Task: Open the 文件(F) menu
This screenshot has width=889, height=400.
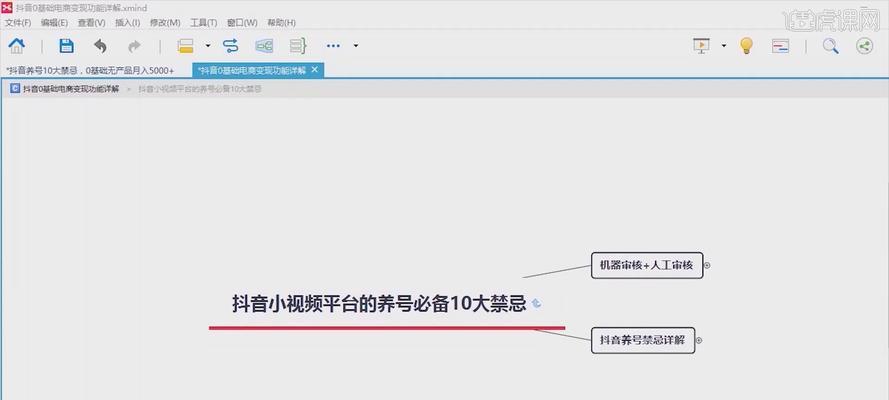Action: pos(18,23)
